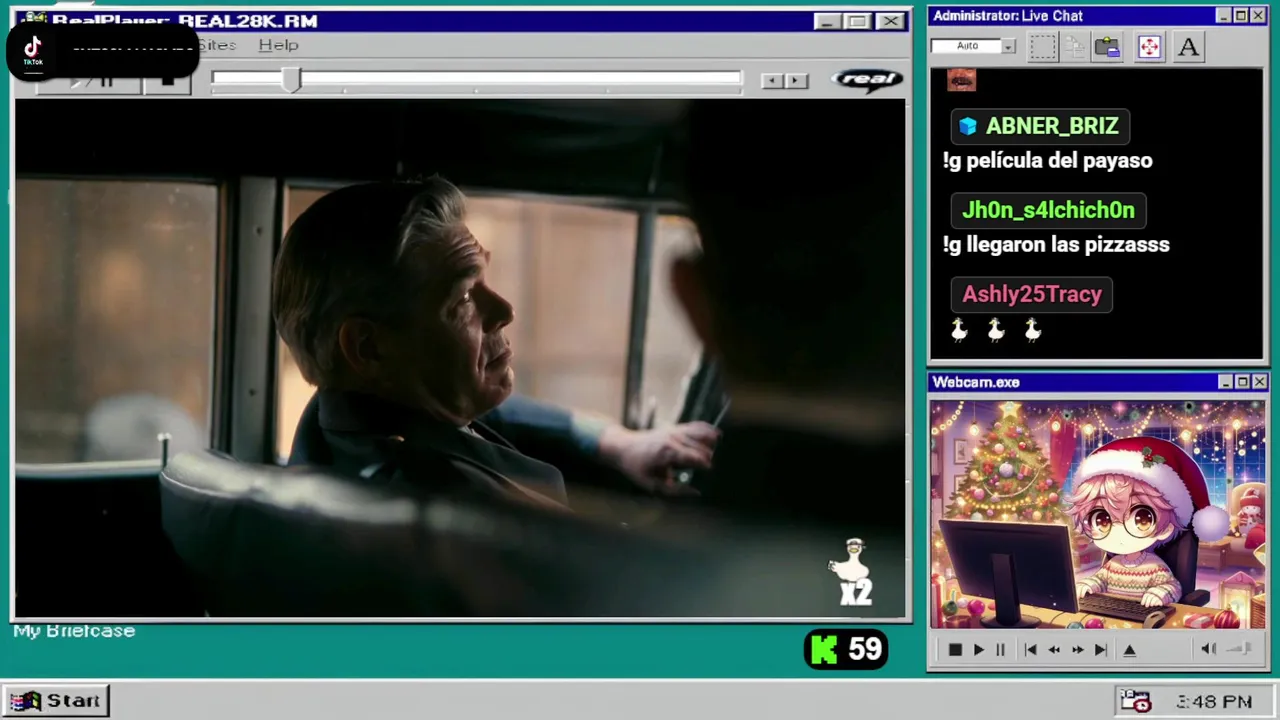Close the RealPlayer window

(x=890, y=21)
